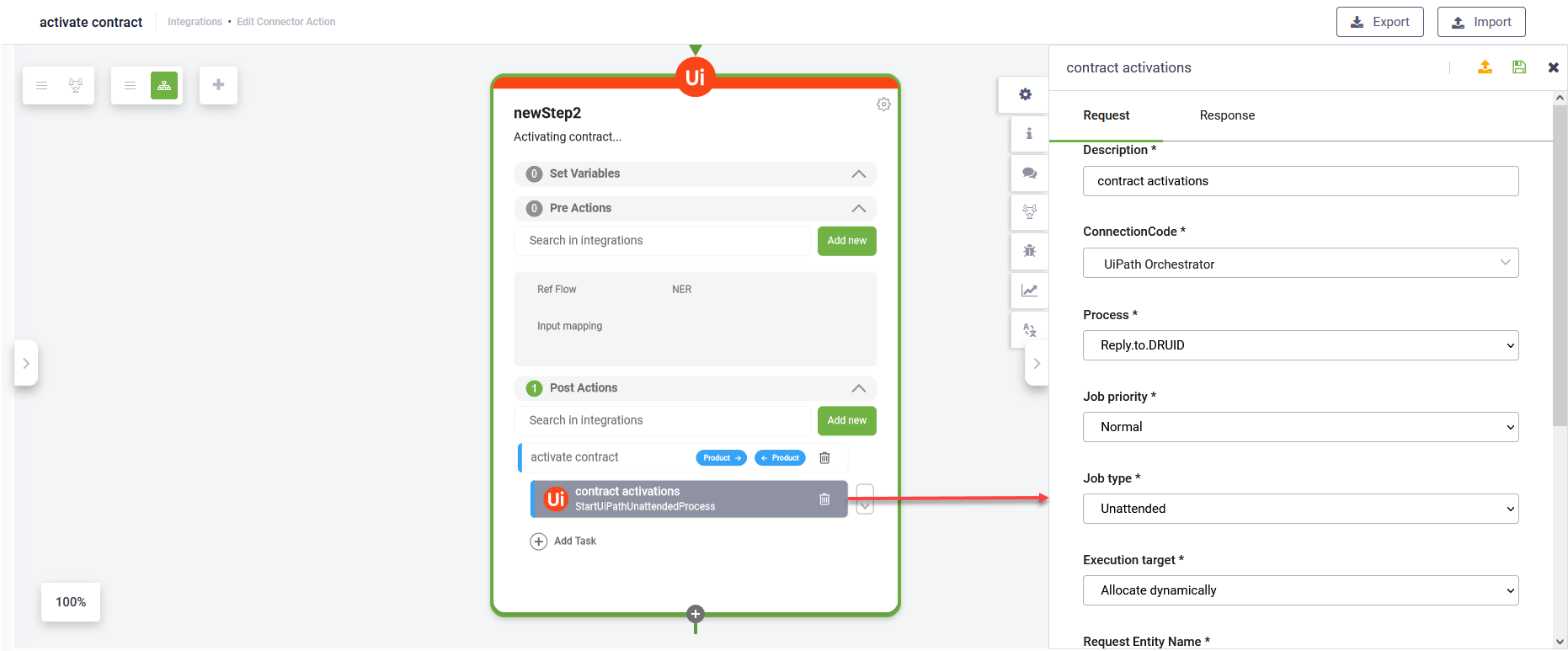
Task: Open the translation icon in side toolbar
Action: click(x=1029, y=330)
